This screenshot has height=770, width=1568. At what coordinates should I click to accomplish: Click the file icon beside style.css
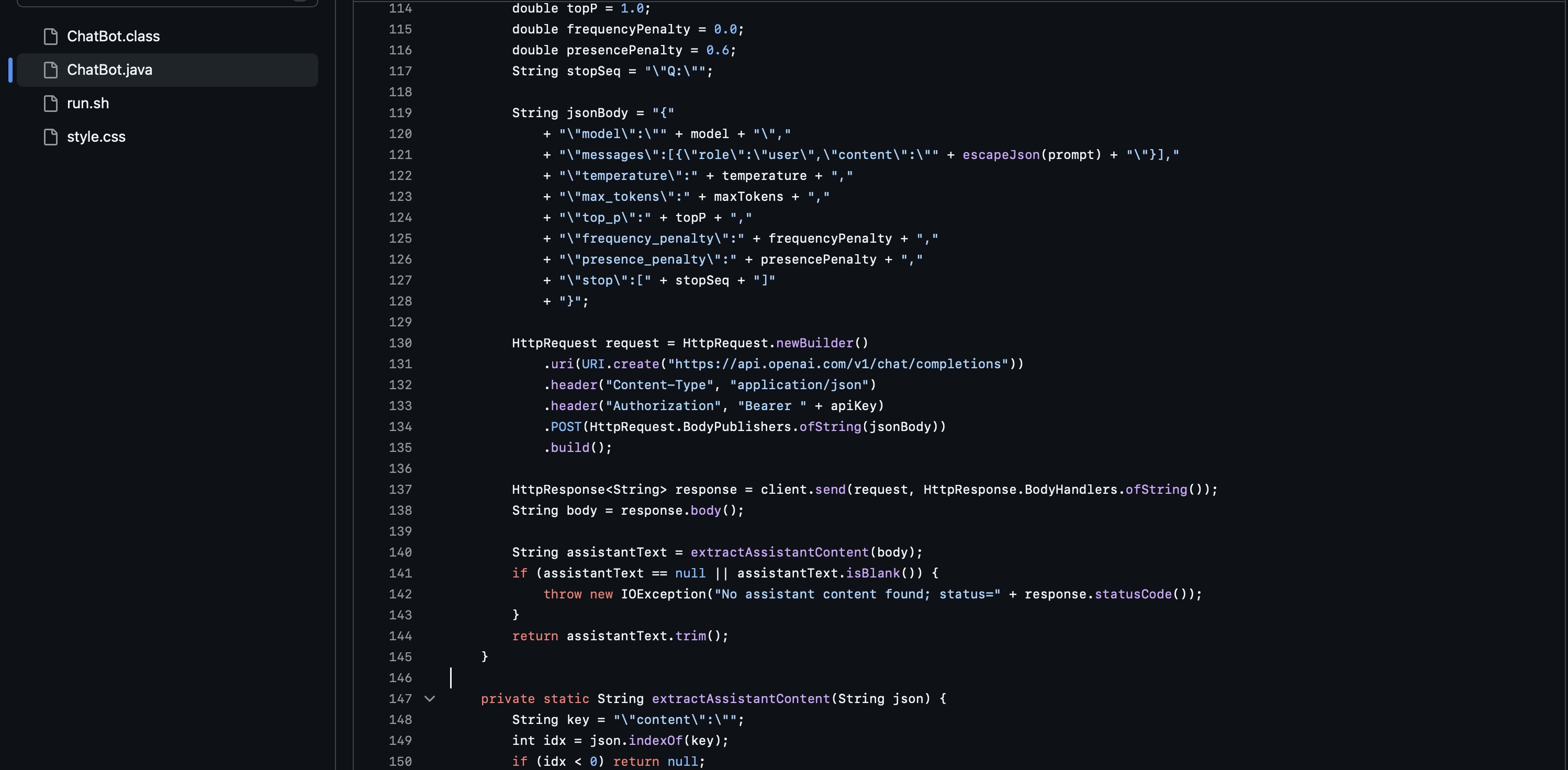(51, 137)
